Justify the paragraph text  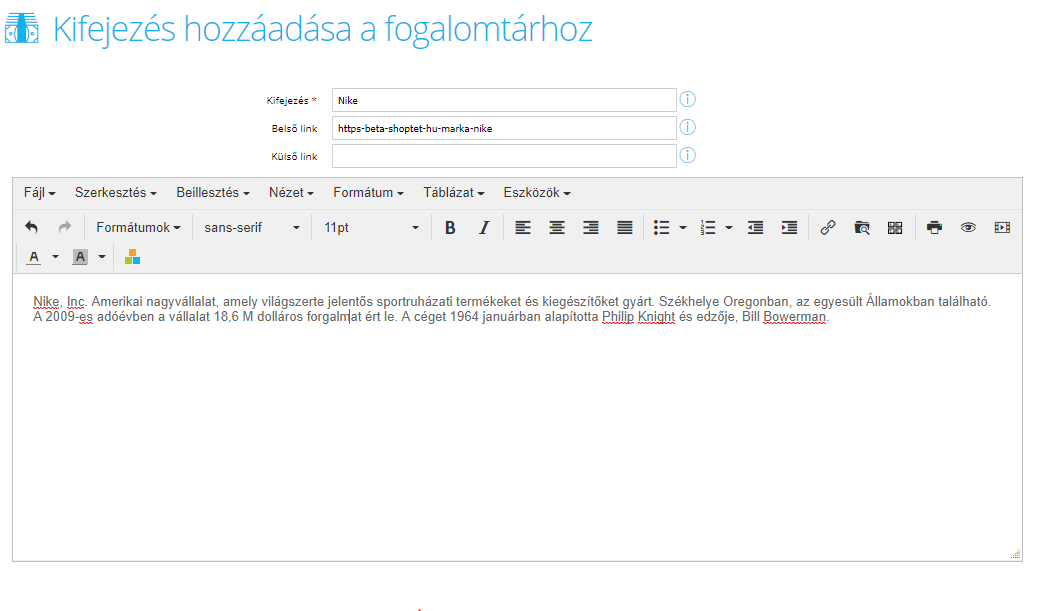[625, 227]
